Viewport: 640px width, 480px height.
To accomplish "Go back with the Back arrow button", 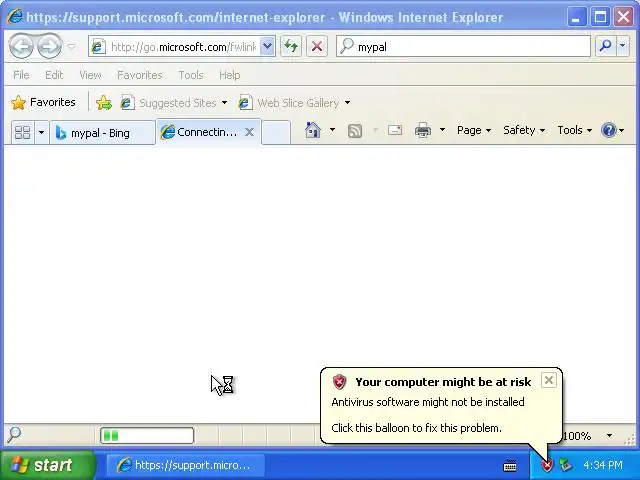I will coord(21,46).
